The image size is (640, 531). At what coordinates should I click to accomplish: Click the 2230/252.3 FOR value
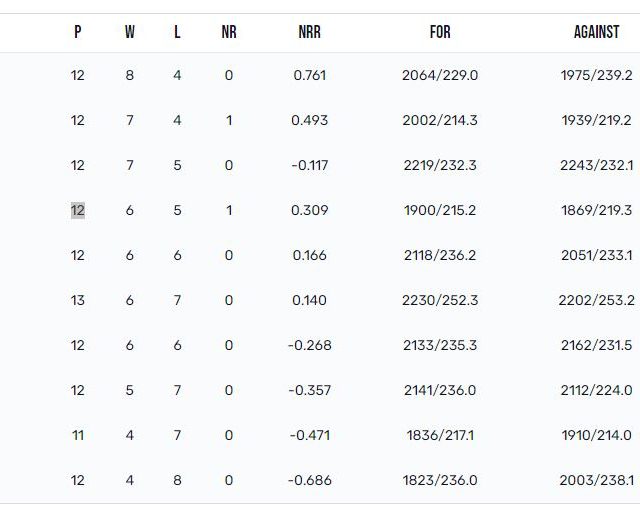coord(440,300)
